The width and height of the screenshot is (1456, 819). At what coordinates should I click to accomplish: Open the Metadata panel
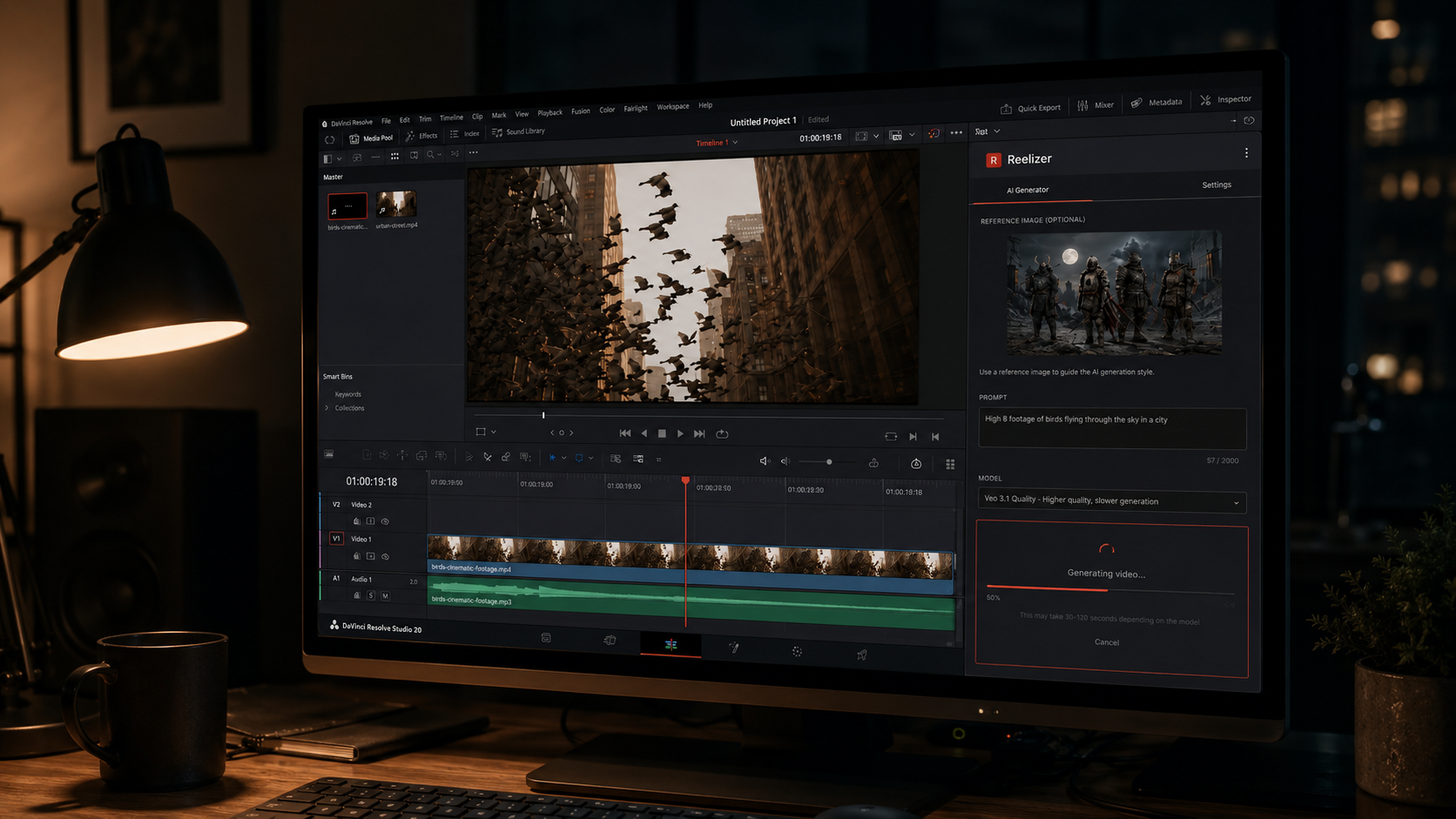coord(1156,103)
